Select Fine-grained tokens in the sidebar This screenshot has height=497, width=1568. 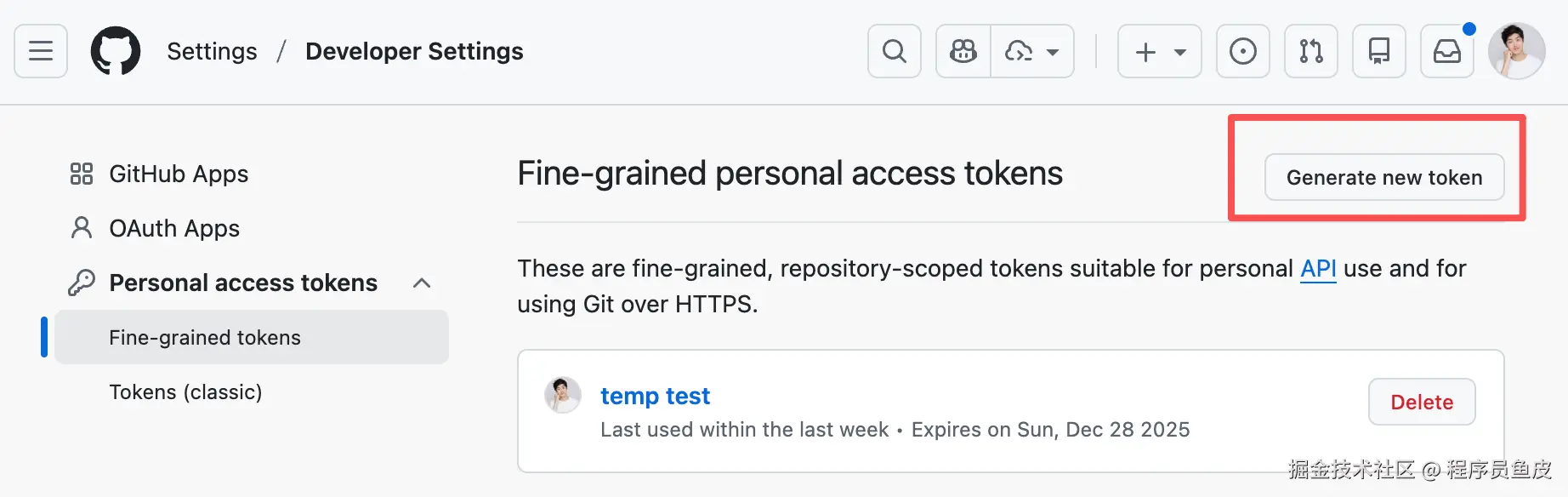click(x=205, y=337)
